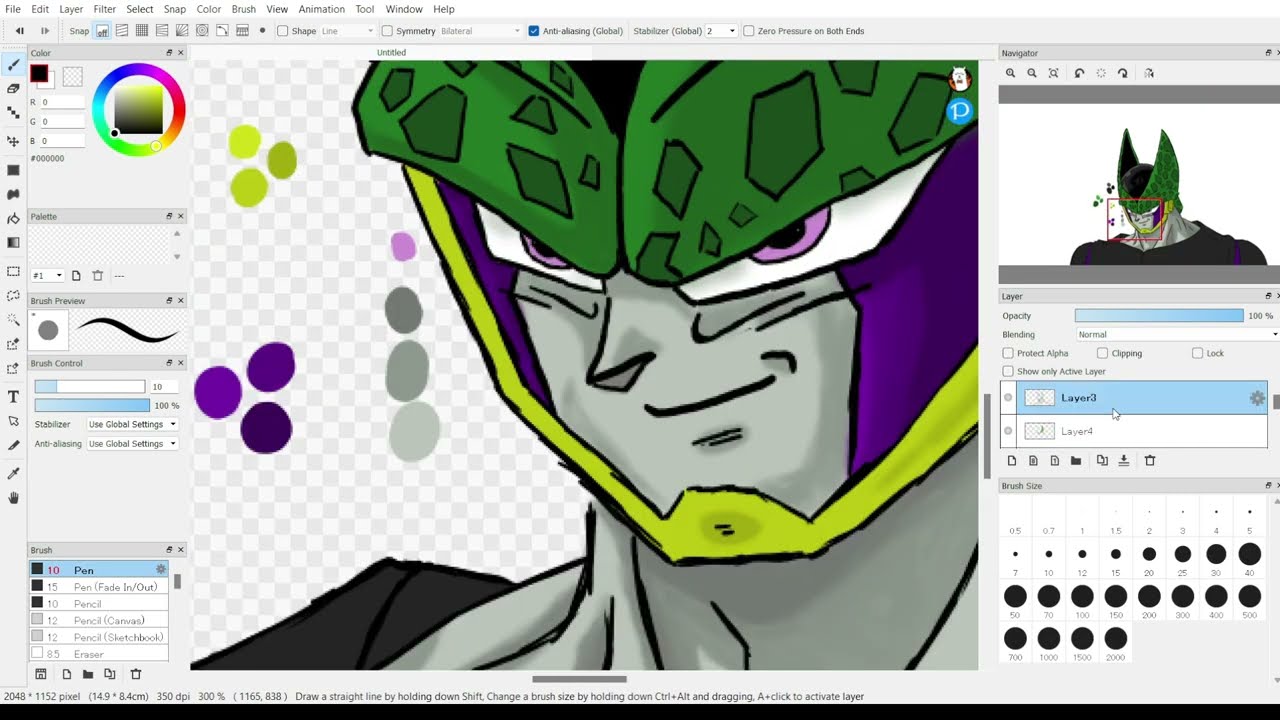1280x720 pixels.
Task: Click the brush size slider in Brush Control
Action: (x=90, y=386)
